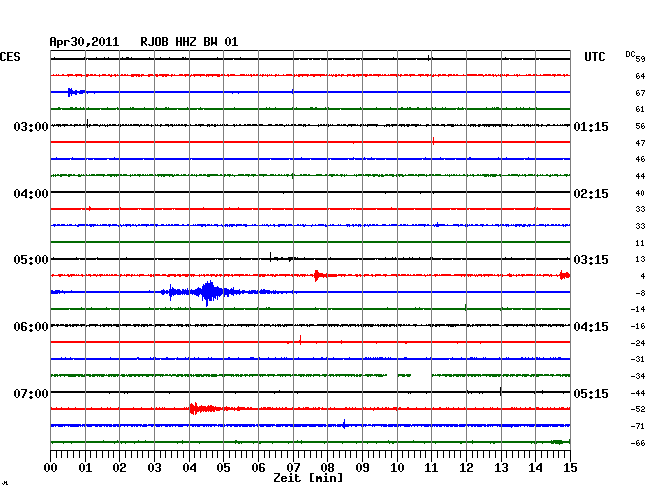Click the DC value 61

tap(640, 109)
